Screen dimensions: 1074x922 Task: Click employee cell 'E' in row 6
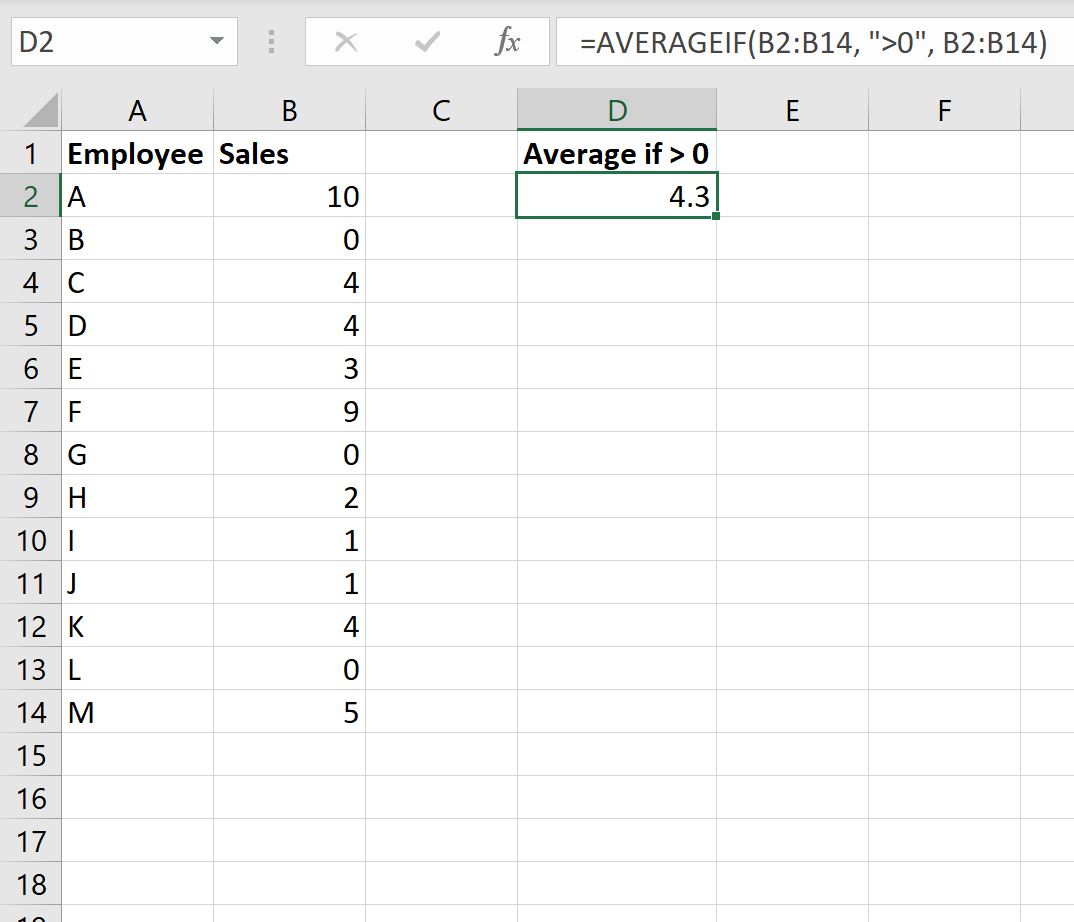click(x=138, y=368)
